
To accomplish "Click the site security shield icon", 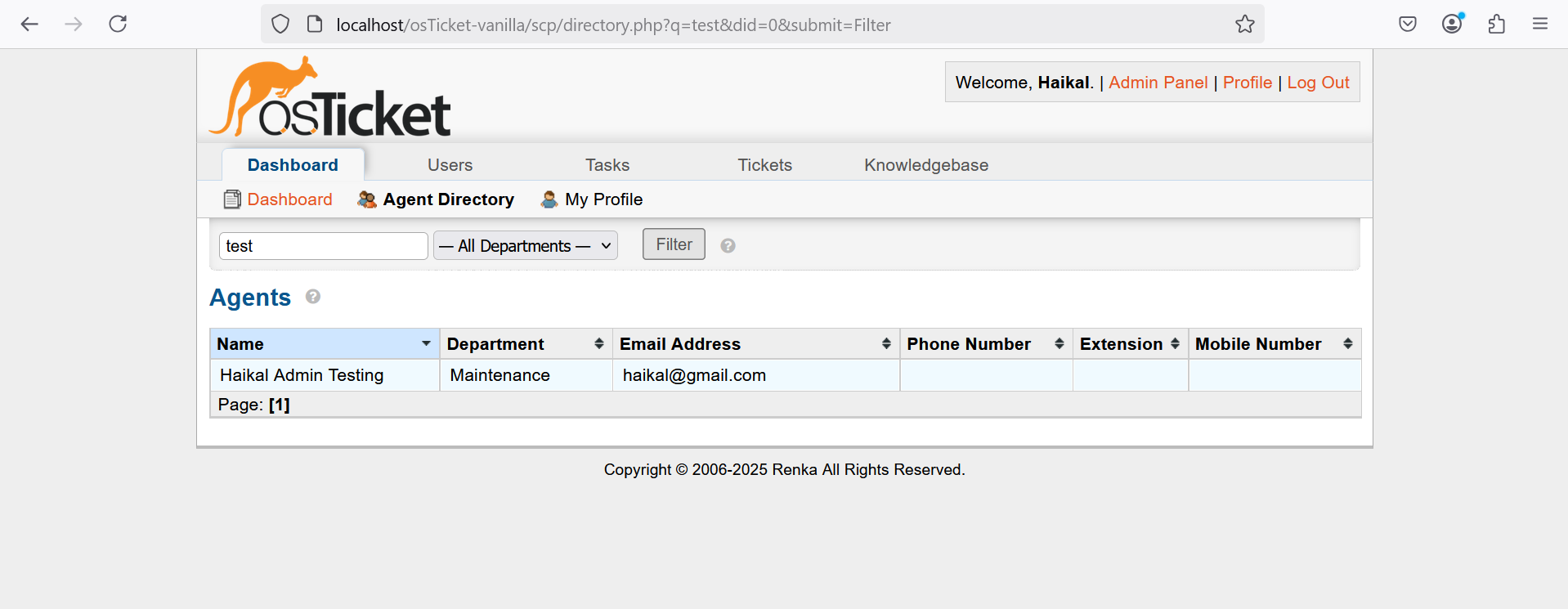I will [x=280, y=25].
